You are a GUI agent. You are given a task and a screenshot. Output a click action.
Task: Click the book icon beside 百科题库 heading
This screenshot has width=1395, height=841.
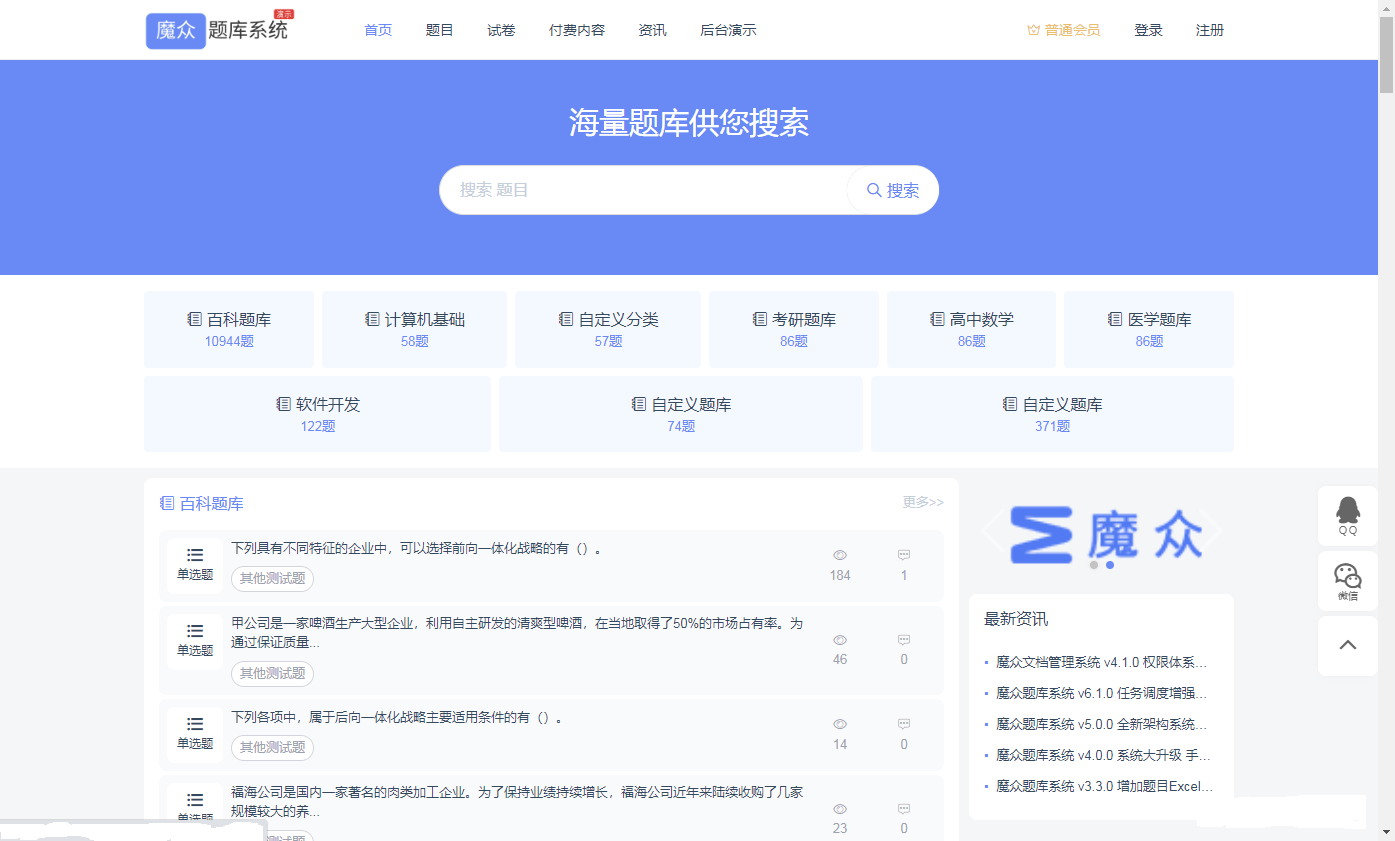pyautogui.click(x=166, y=502)
